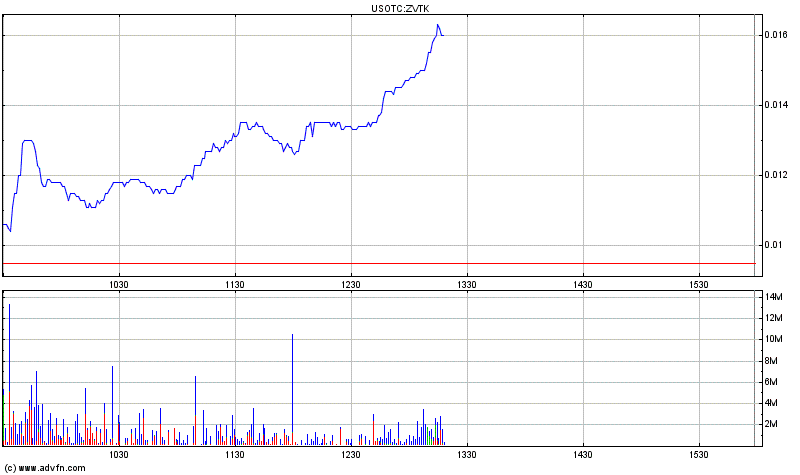Screen dimensions: 800x475
Task: Click the 1330 time label under volume chart
Action: pyautogui.click(x=466, y=455)
